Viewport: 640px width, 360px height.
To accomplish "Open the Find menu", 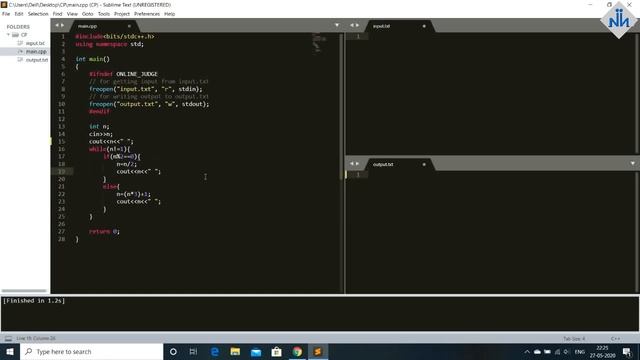I will [x=58, y=14].
